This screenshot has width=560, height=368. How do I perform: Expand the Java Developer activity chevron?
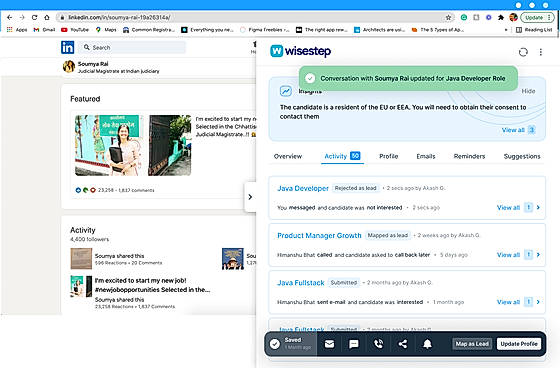tap(538, 207)
